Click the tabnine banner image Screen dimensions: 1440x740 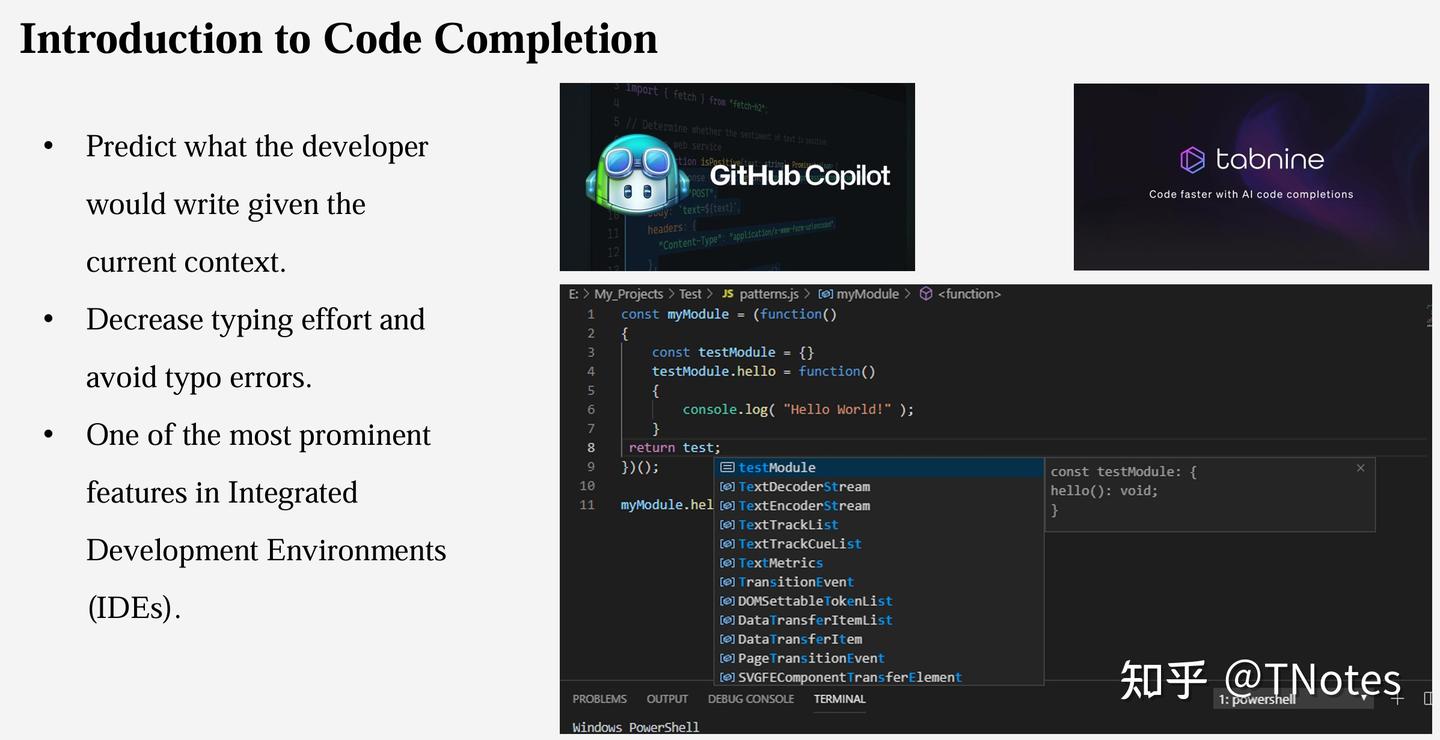pos(1251,177)
